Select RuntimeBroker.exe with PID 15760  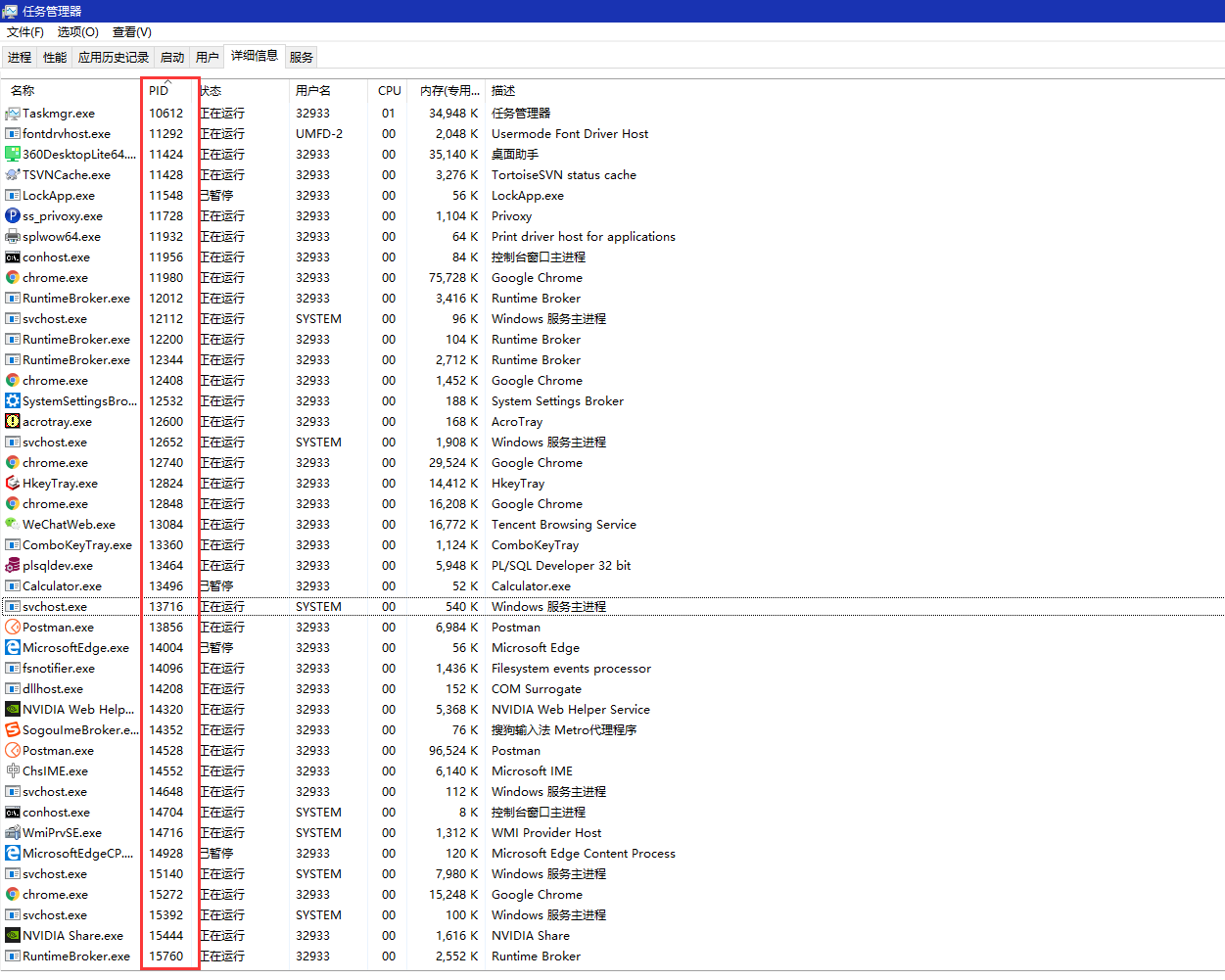[612, 957]
